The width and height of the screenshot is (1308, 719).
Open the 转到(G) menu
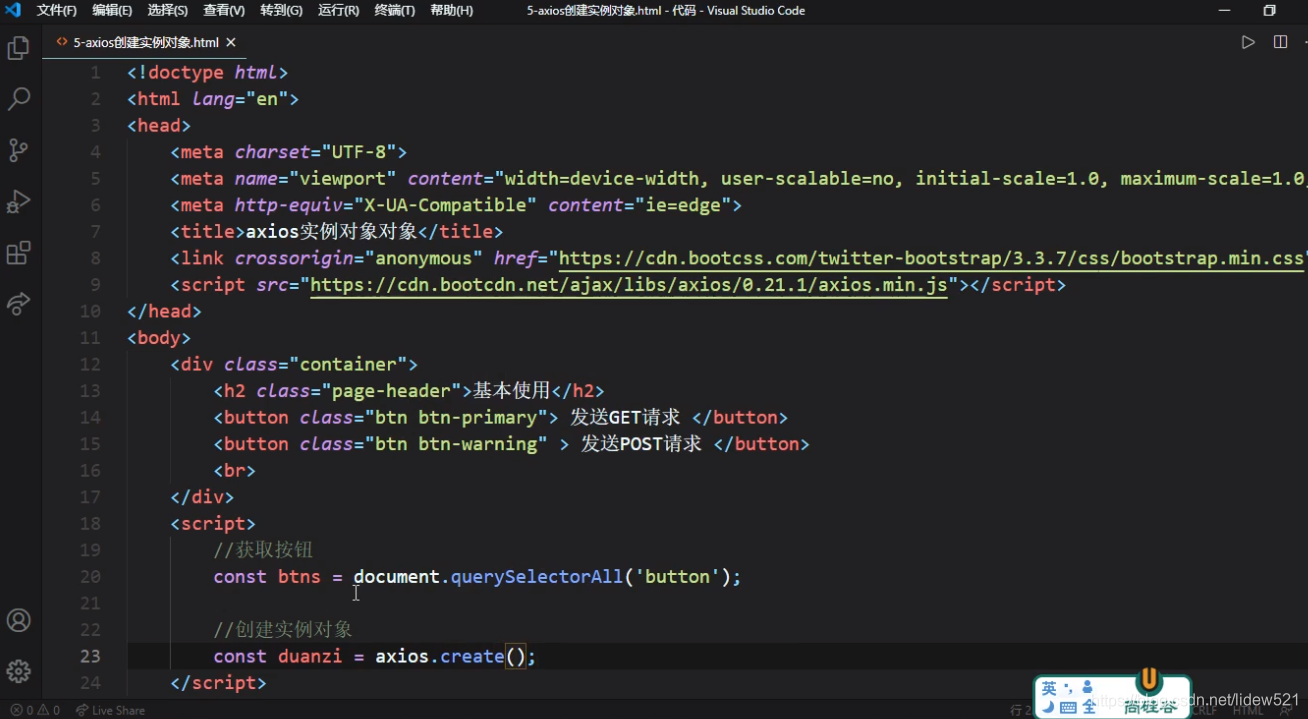(x=281, y=10)
